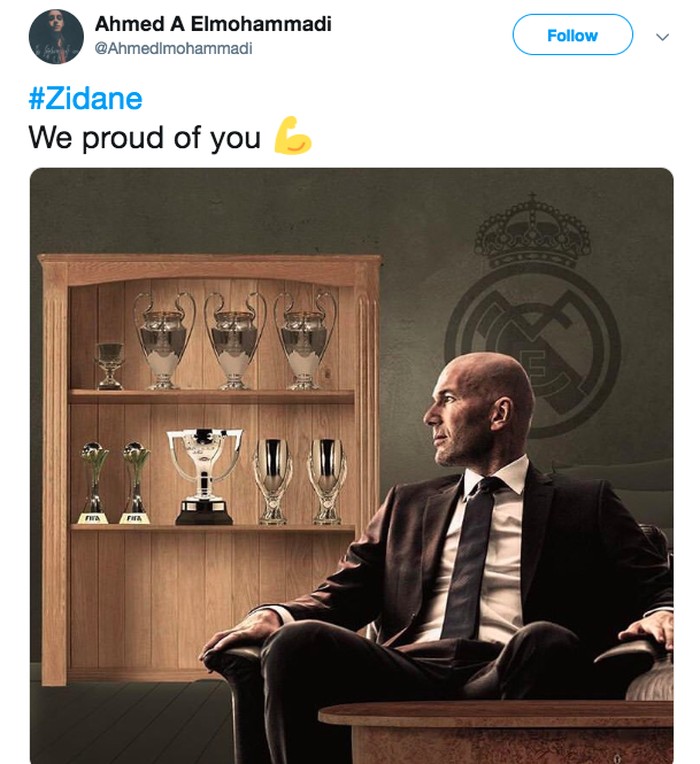Click the flexed biceps emoji
The width and height of the screenshot is (700, 764).
[292, 137]
